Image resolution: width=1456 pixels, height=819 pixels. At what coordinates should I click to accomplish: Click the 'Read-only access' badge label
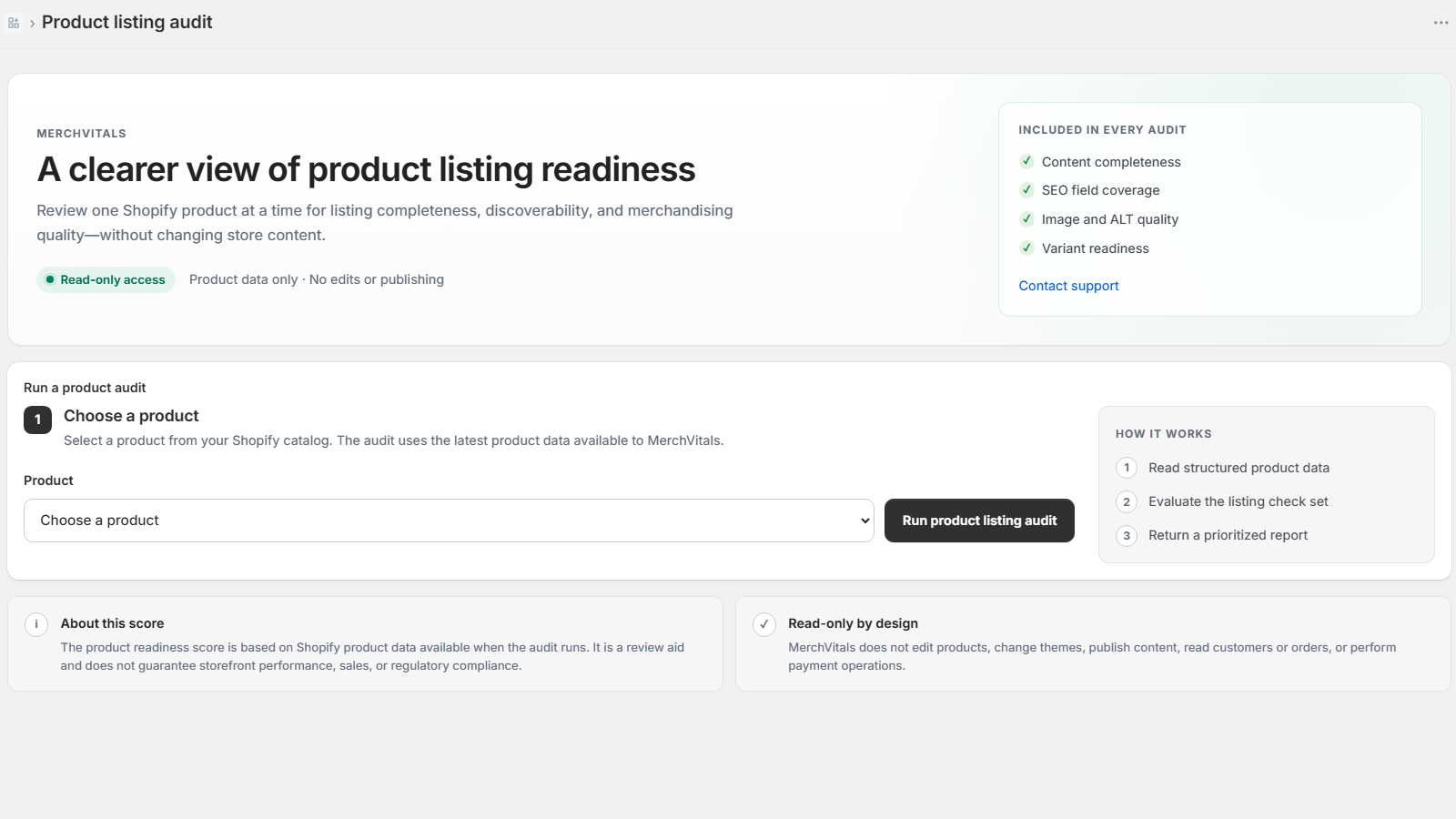113,279
